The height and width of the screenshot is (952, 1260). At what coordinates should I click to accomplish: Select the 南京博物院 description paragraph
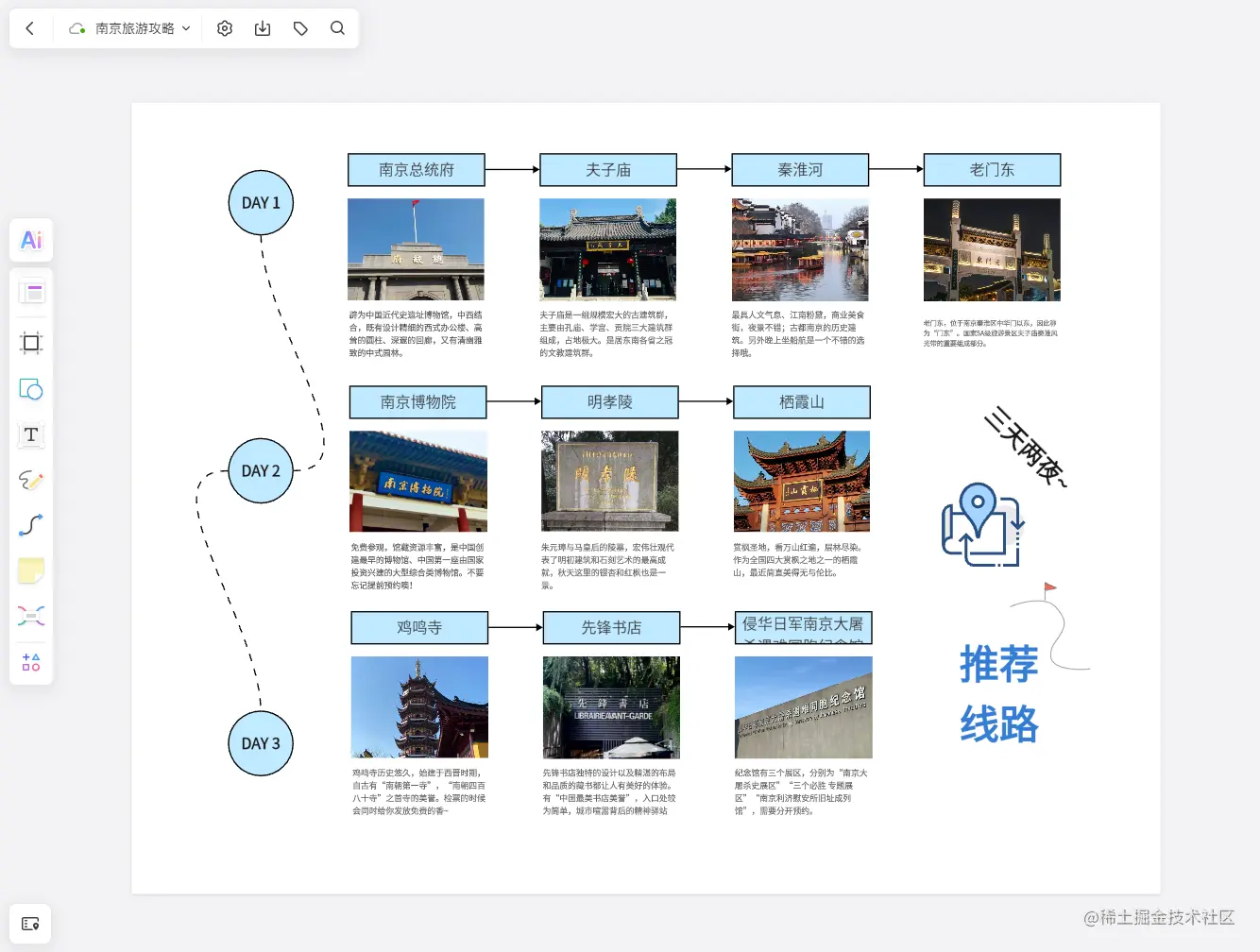point(418,567)
